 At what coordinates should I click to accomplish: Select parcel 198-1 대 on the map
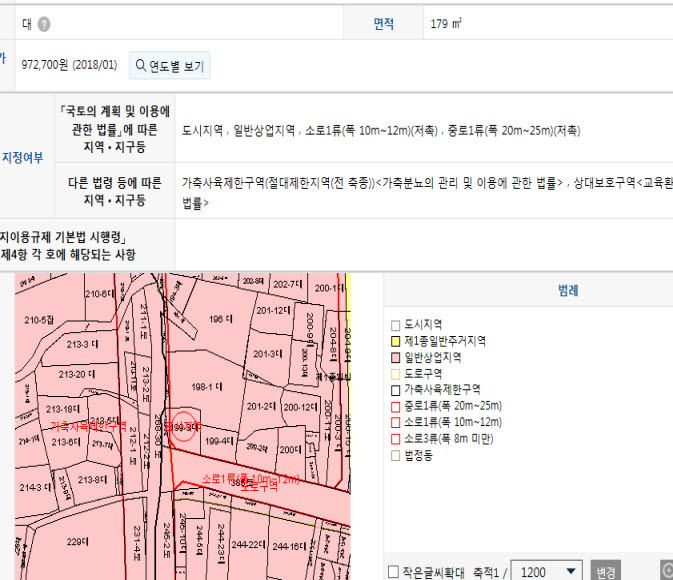pyautogui.click(x=205, y=385)
